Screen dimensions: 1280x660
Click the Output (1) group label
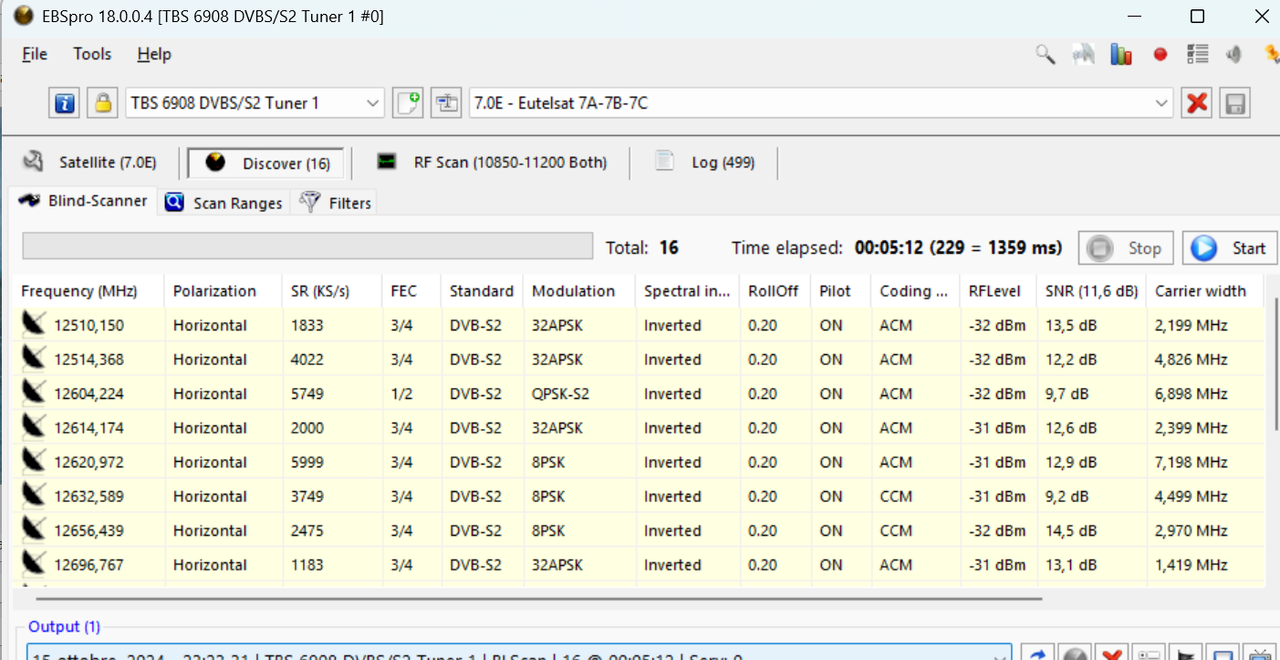point(64,627)
